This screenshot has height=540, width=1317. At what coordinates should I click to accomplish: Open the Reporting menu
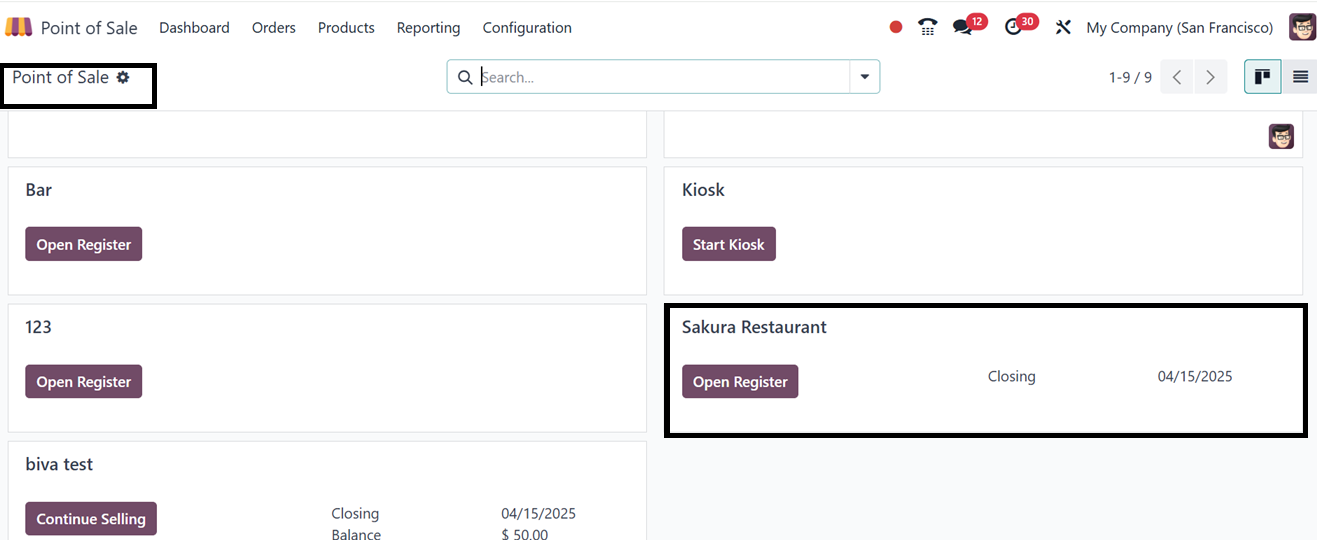[428, 27]
